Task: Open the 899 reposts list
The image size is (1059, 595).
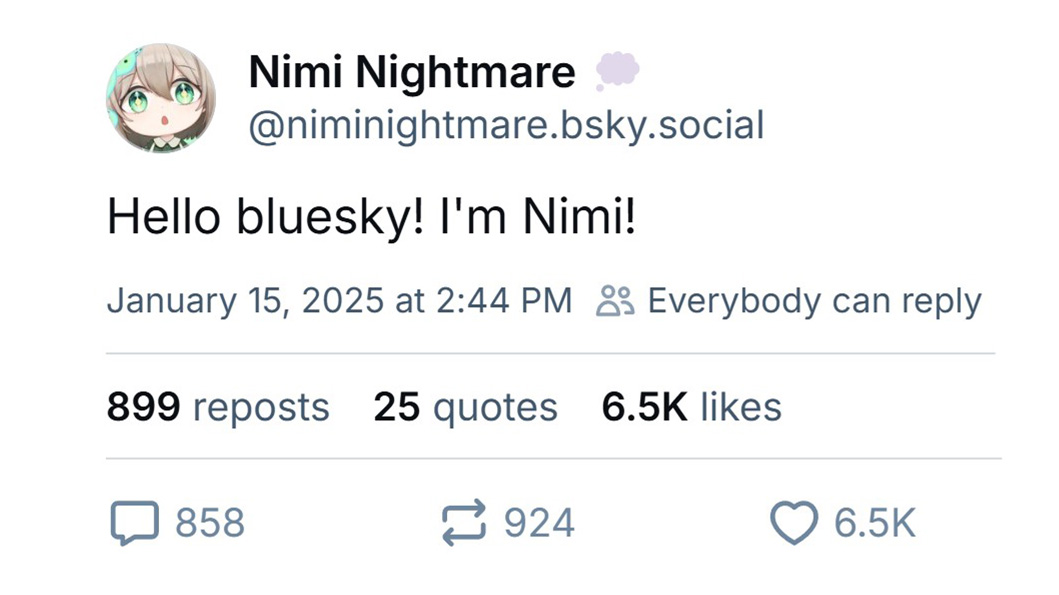Action: (218, 407)
